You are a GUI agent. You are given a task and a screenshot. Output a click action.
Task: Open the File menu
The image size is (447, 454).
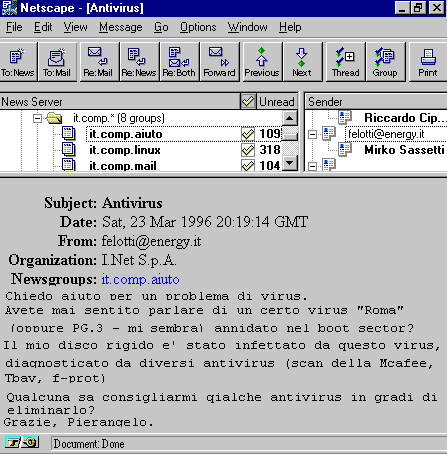tap(14, 27)
